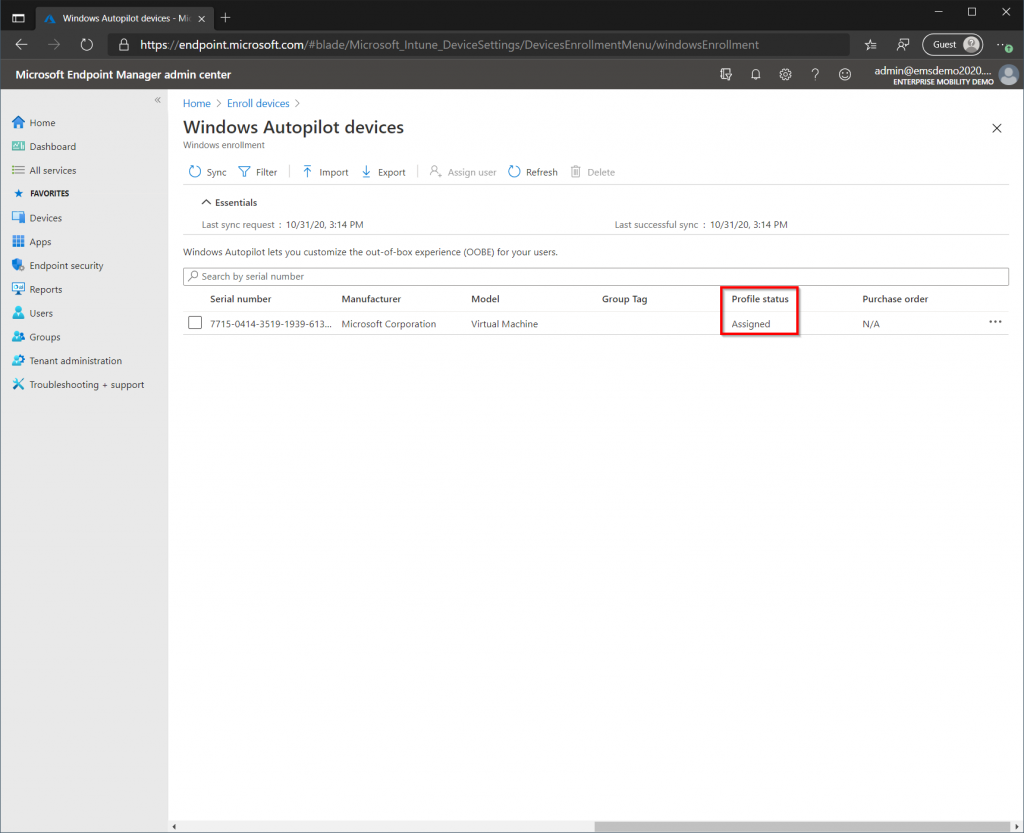Import Autopilot devices
The width and height of the screenshot is (1024, 833).
[x=325, y=172]
